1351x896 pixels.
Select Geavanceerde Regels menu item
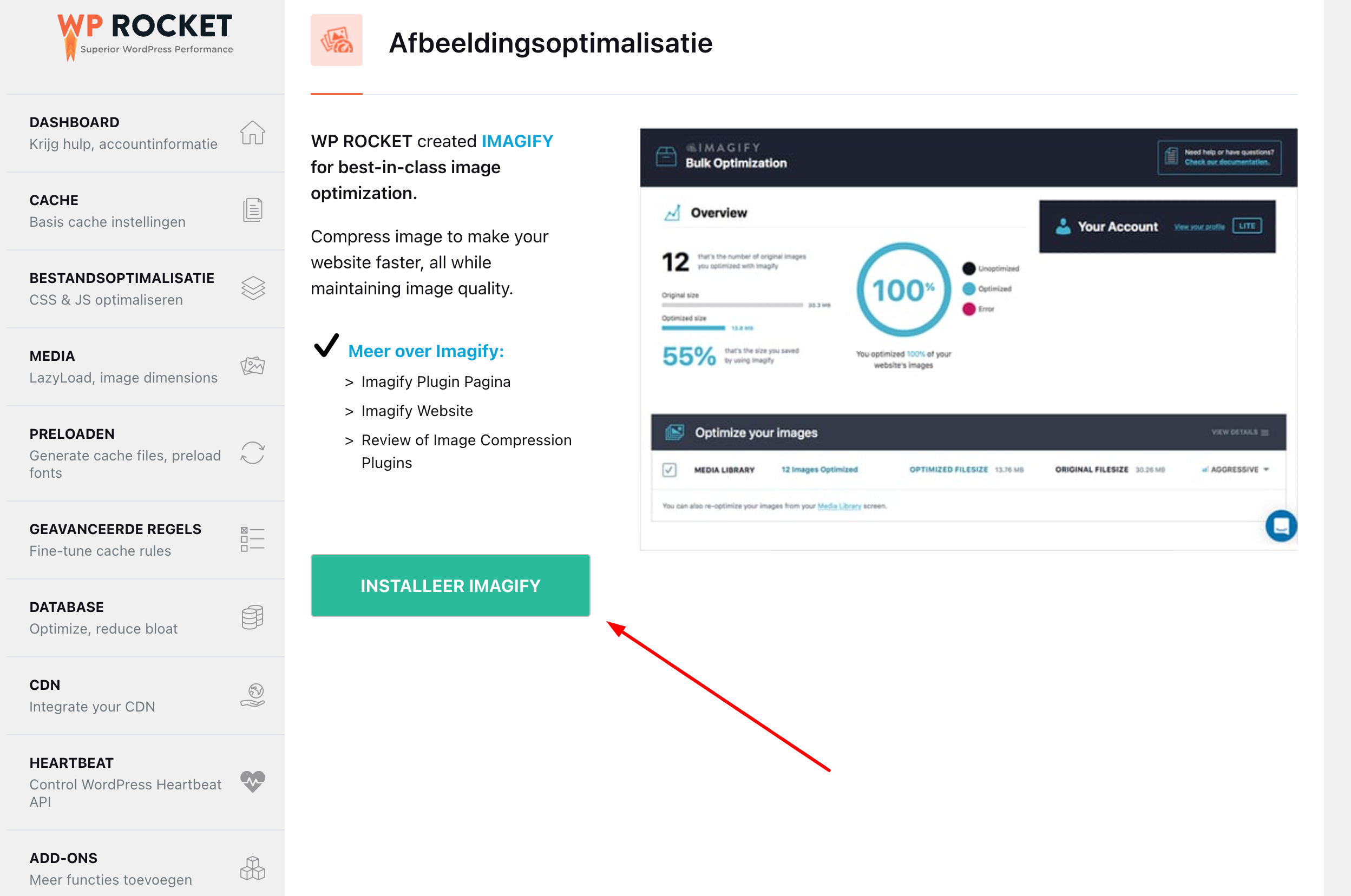tap(146, 540)
